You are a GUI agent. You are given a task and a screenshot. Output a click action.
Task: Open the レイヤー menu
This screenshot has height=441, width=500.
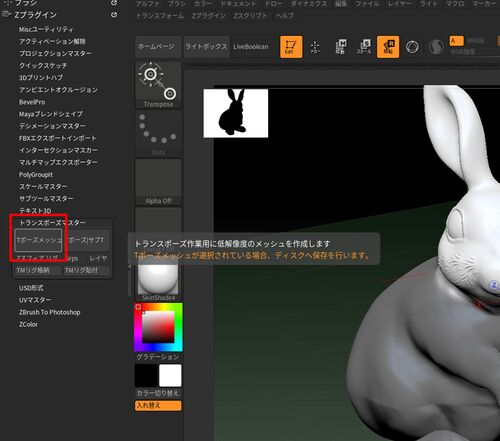tap(400, 4)
